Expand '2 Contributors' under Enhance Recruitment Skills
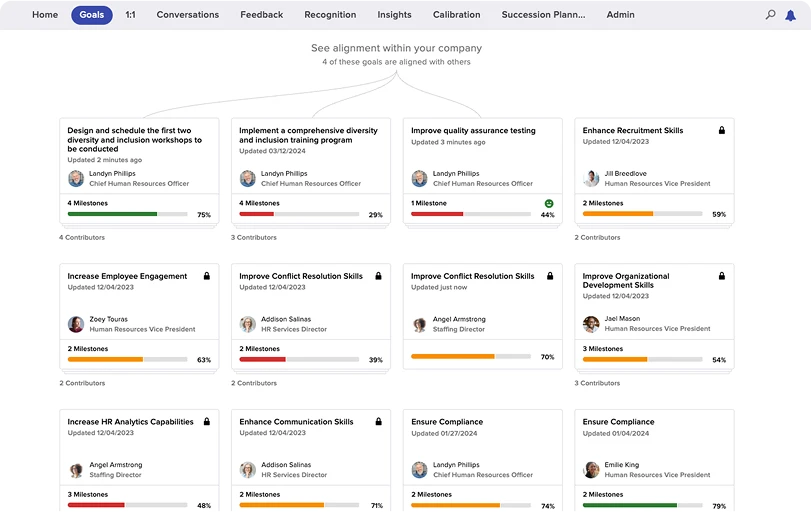 coord(597,237)
